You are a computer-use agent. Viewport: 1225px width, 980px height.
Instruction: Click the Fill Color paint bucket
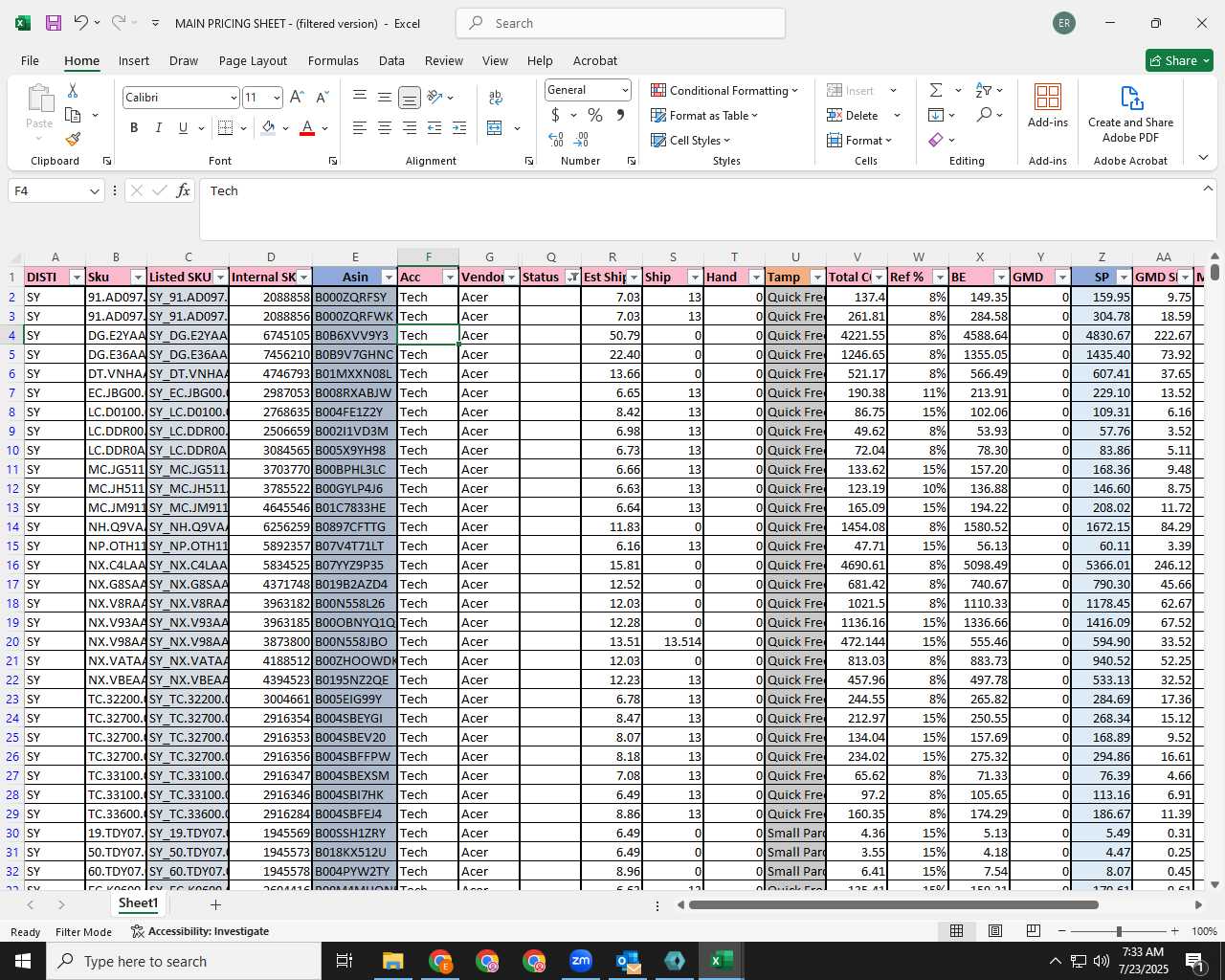click(x=268, y=128)
